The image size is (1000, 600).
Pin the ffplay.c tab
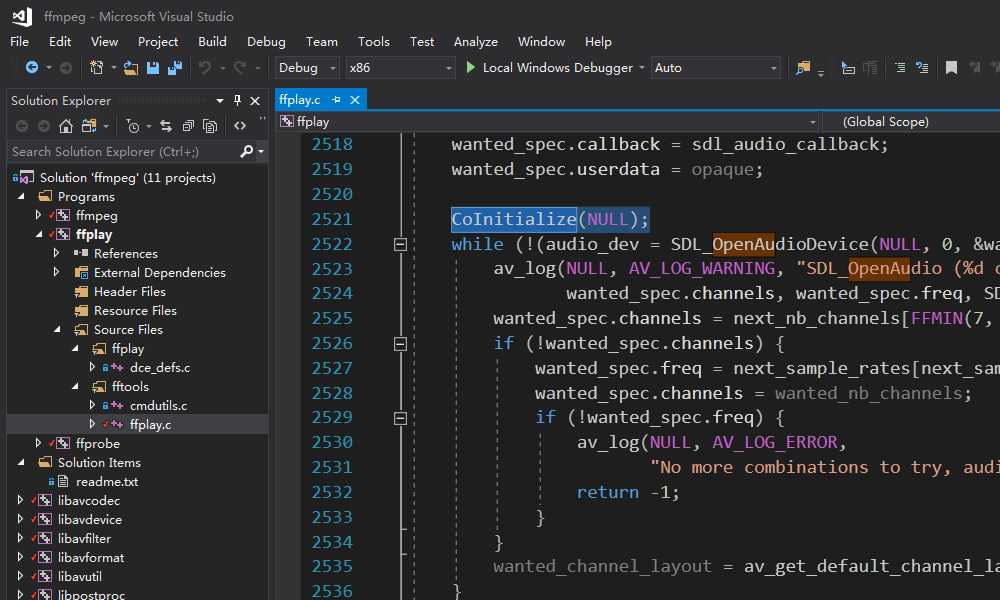(x=337, y=99)
